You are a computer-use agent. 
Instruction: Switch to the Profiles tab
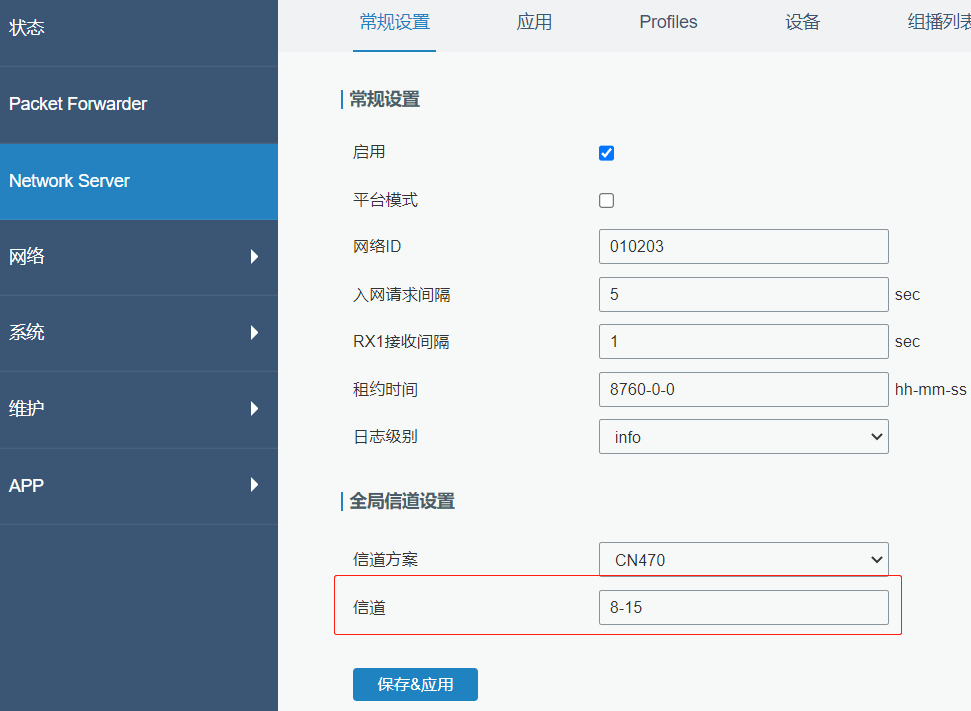click(x=668, y=22)
